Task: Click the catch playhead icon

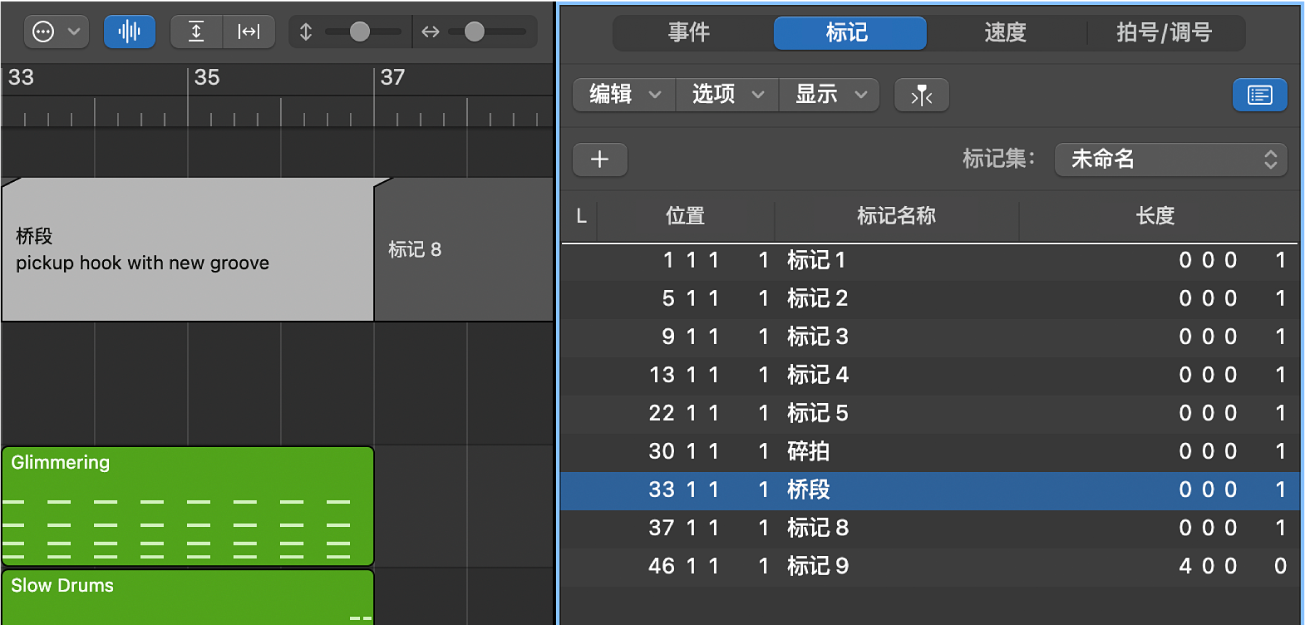Action: tap(922, 96)
